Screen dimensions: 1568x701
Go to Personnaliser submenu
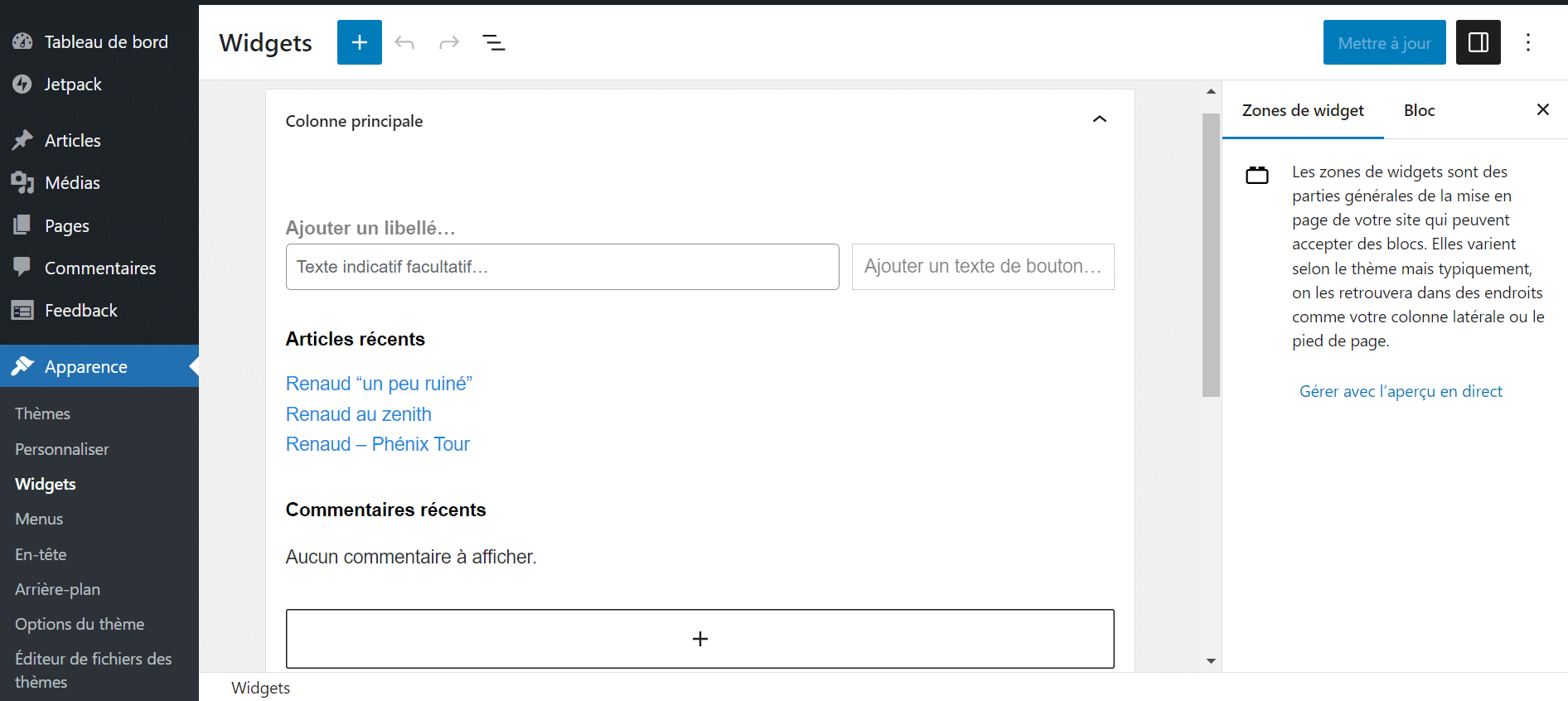(x=62, y=449)
